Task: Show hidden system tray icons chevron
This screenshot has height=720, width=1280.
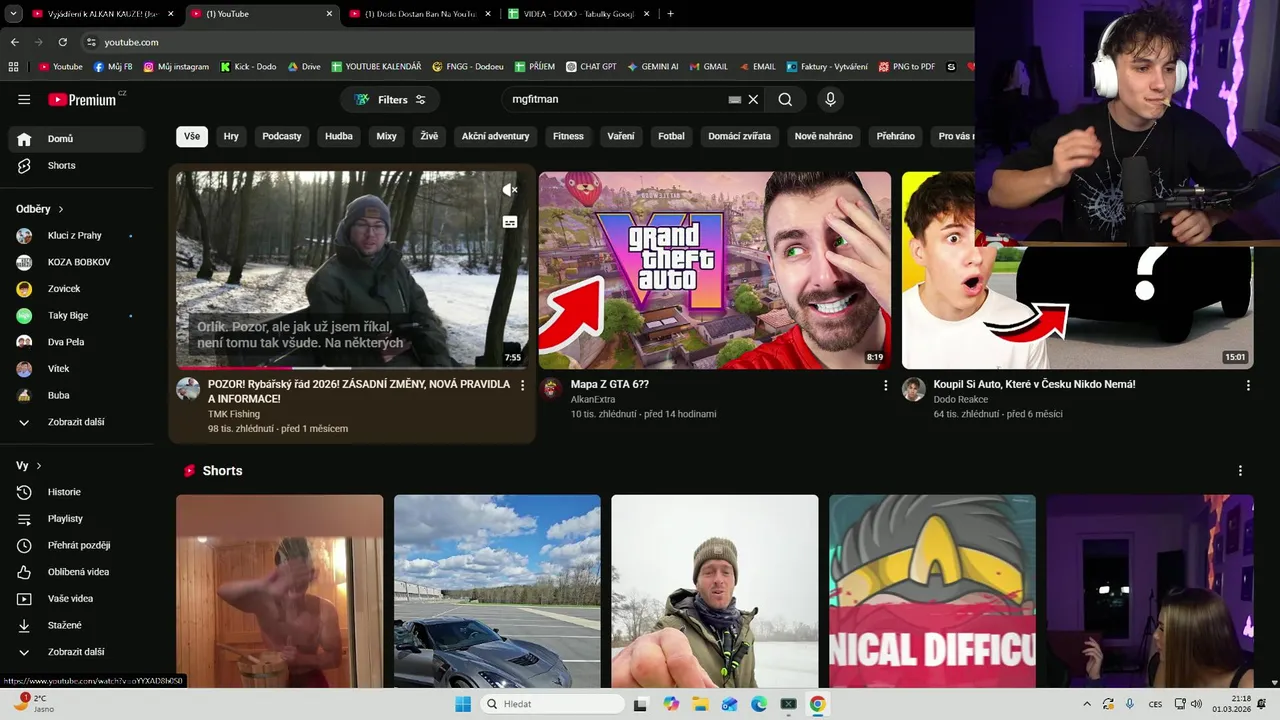Action: pos(1087,704)
